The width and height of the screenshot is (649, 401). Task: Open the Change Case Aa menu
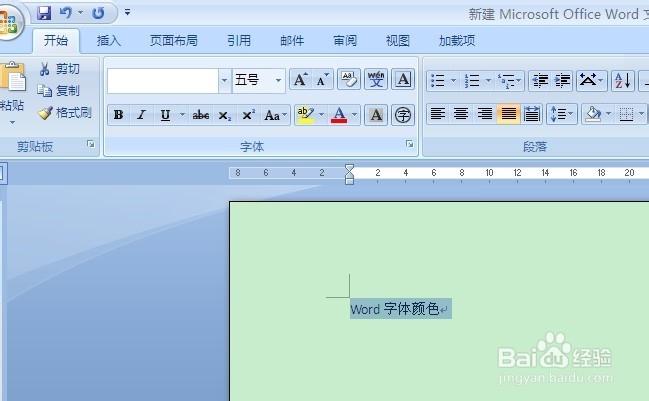click(x=275, y=115)
